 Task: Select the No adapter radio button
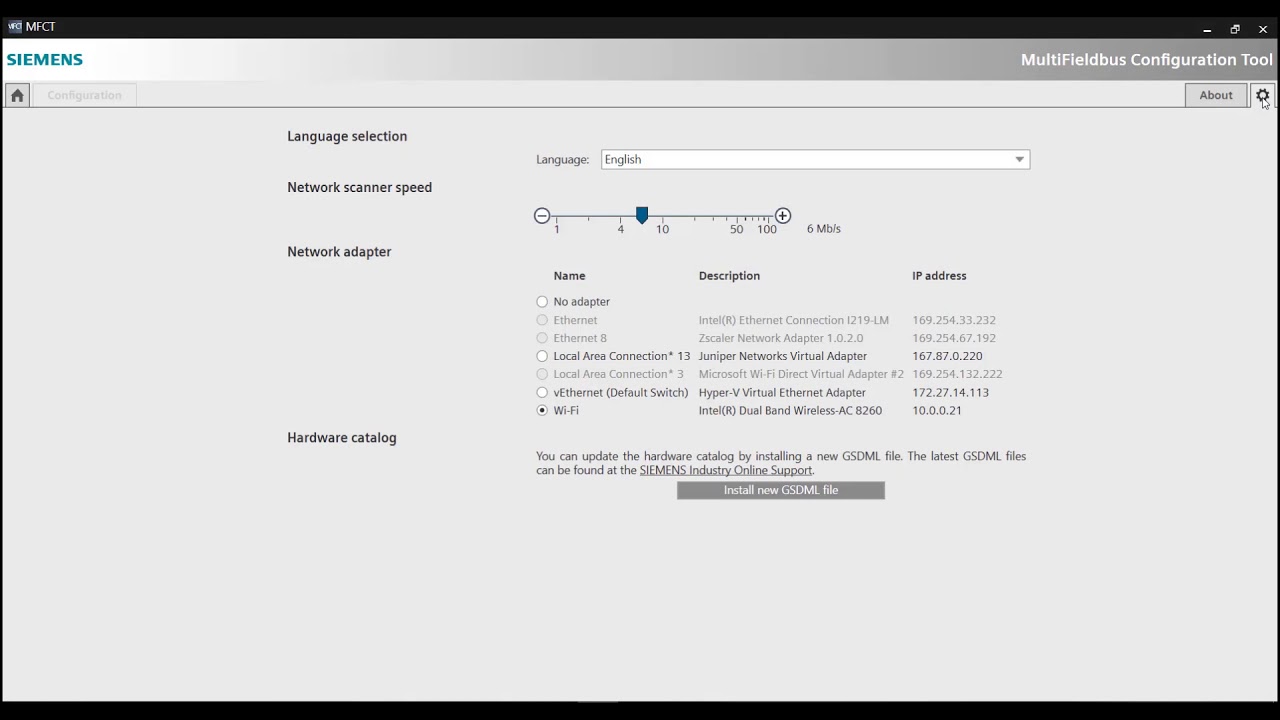pyautogui.click(x=542, y=302)
